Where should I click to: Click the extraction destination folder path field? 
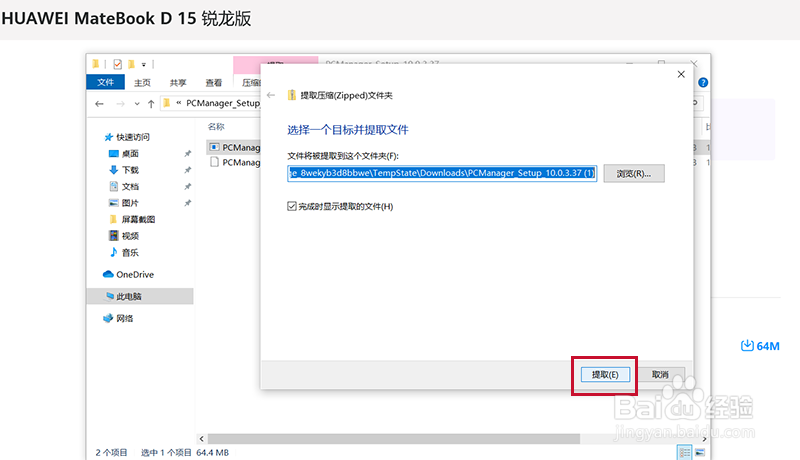(442, 173)
